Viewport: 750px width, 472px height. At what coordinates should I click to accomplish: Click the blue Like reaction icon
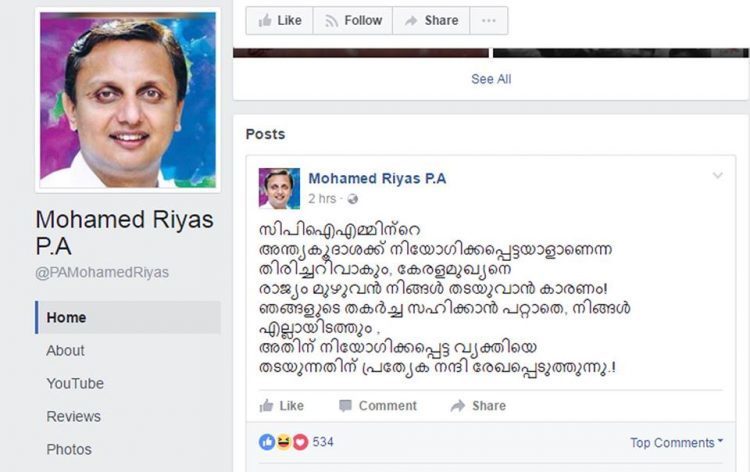pos(267,442)
